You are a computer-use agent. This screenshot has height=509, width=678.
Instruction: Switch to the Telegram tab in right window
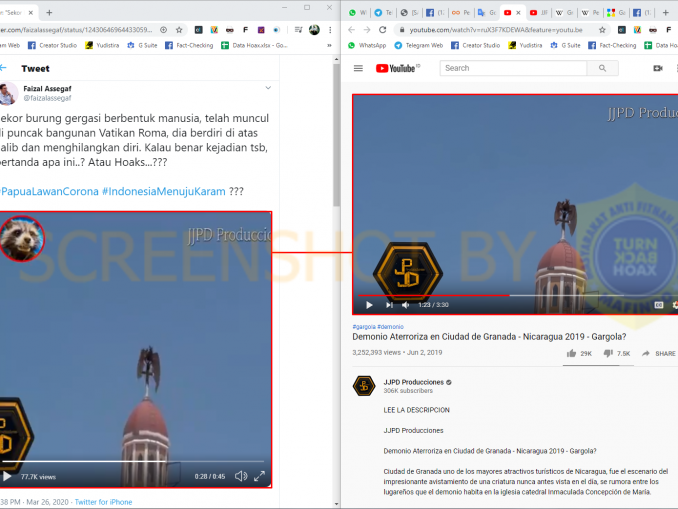383,13
